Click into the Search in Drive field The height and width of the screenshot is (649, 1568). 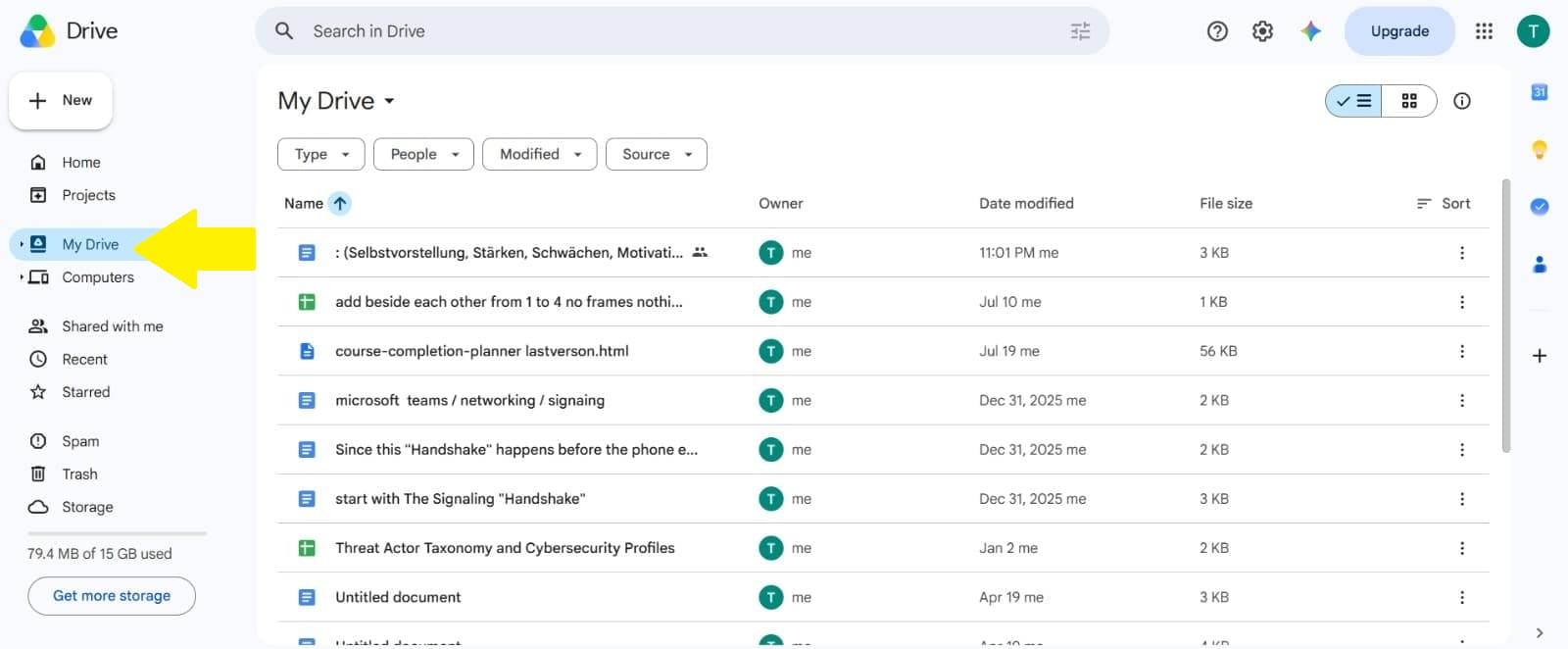(x=682, y=31)
